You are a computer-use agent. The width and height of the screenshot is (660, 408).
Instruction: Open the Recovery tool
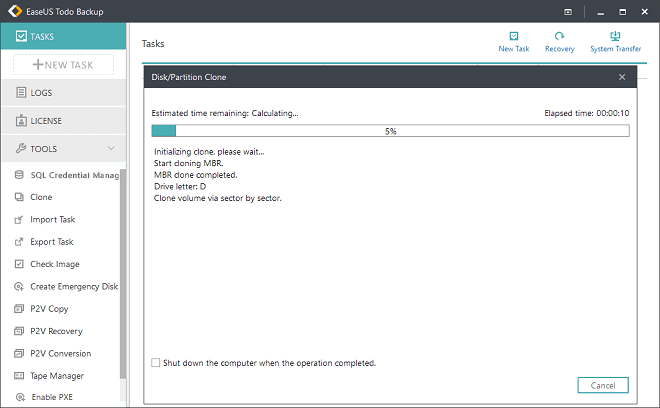(559, 40)
